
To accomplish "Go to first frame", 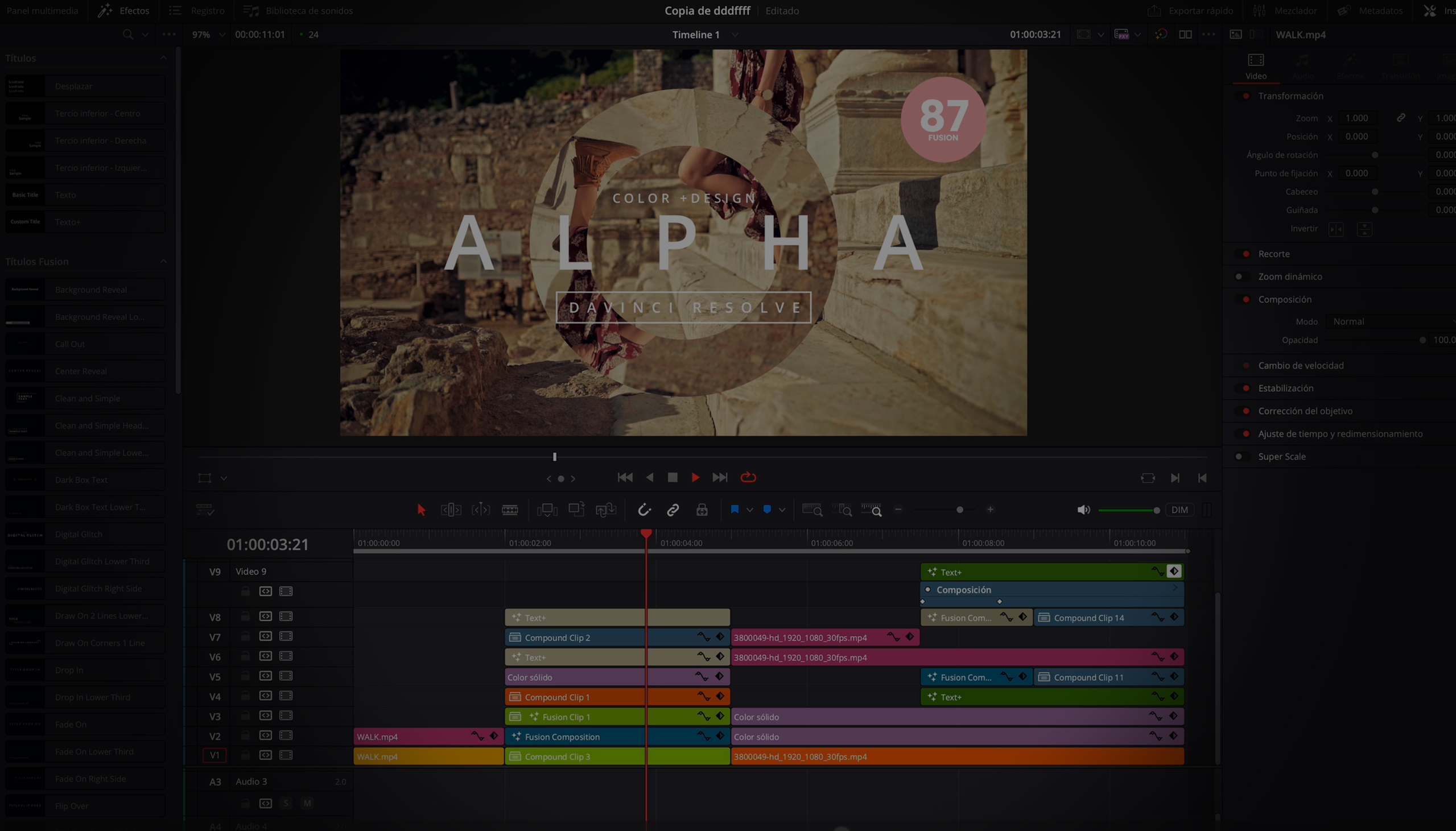I will 625,477.
